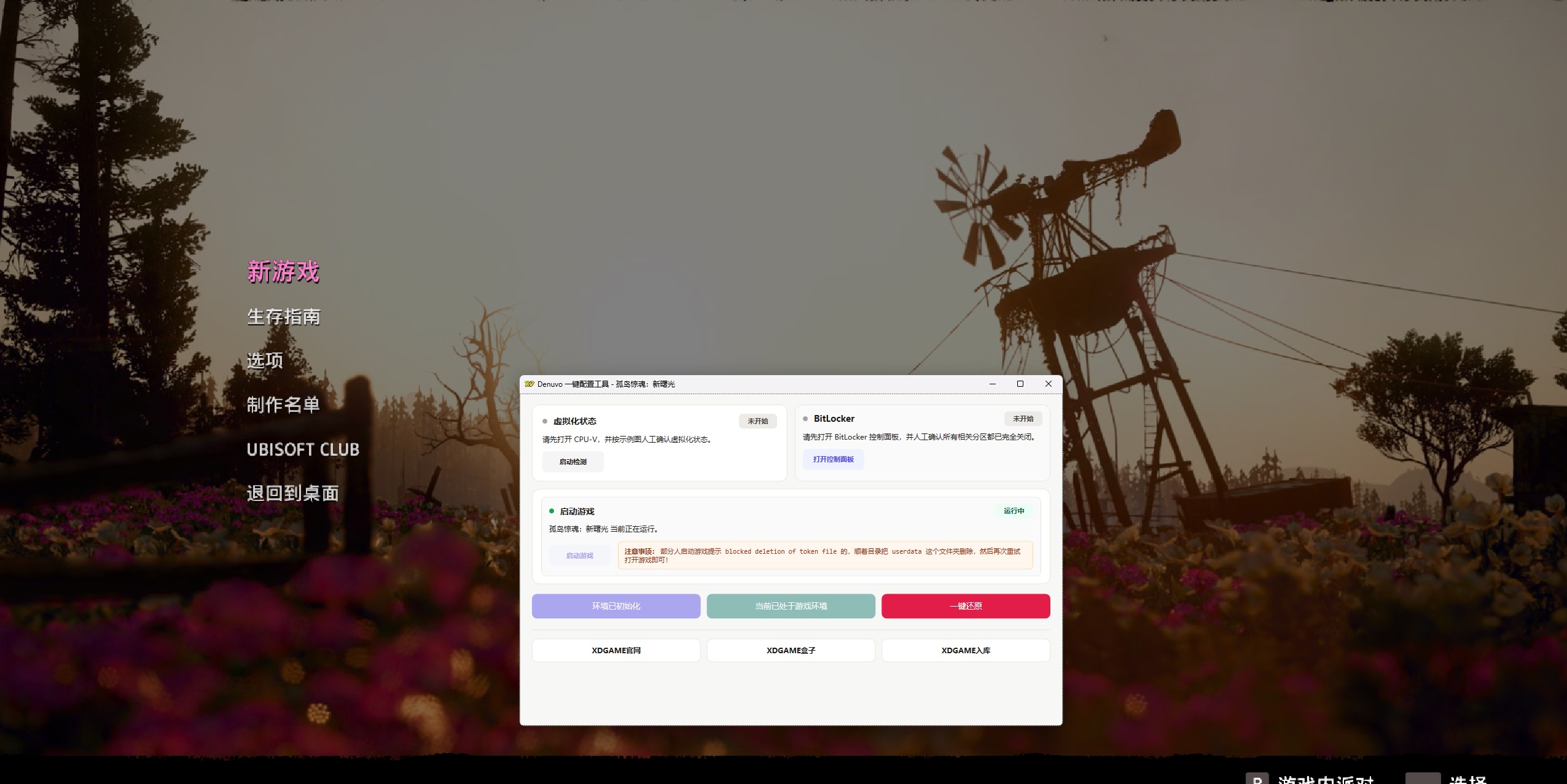
Task: Open UBISOFT CLUB menu entry
Action: pyautogui.click(x=303, y=449)
